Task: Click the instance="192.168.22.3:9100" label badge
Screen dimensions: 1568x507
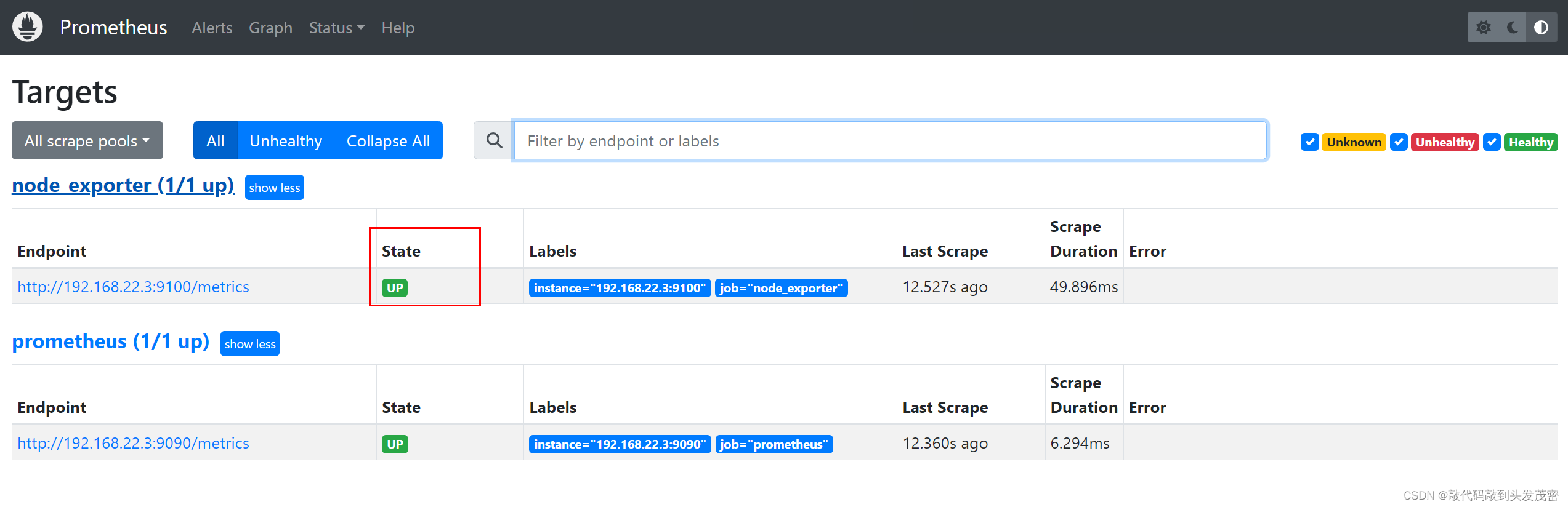Action: [x=620, y=288]
